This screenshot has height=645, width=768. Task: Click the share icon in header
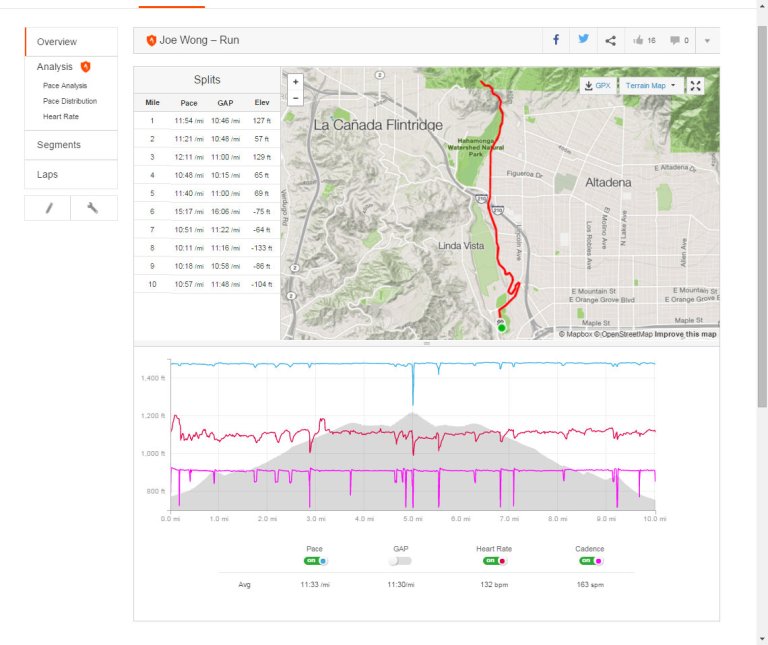click(x=610, y=41)
